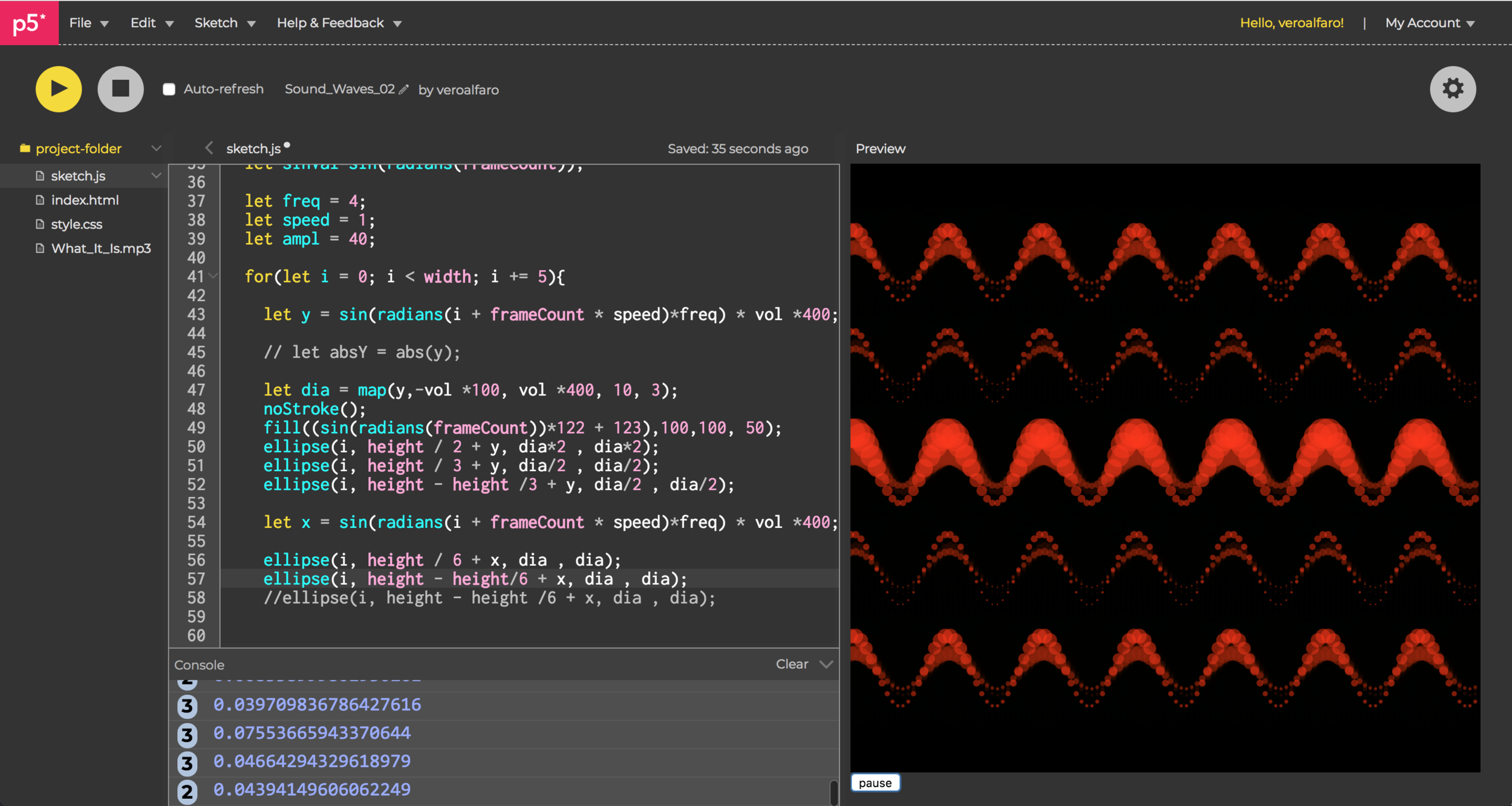Click line number 49 in the gutter
Screen dimensions: 1512x806
pyautogui.click(x=196, y=428)
